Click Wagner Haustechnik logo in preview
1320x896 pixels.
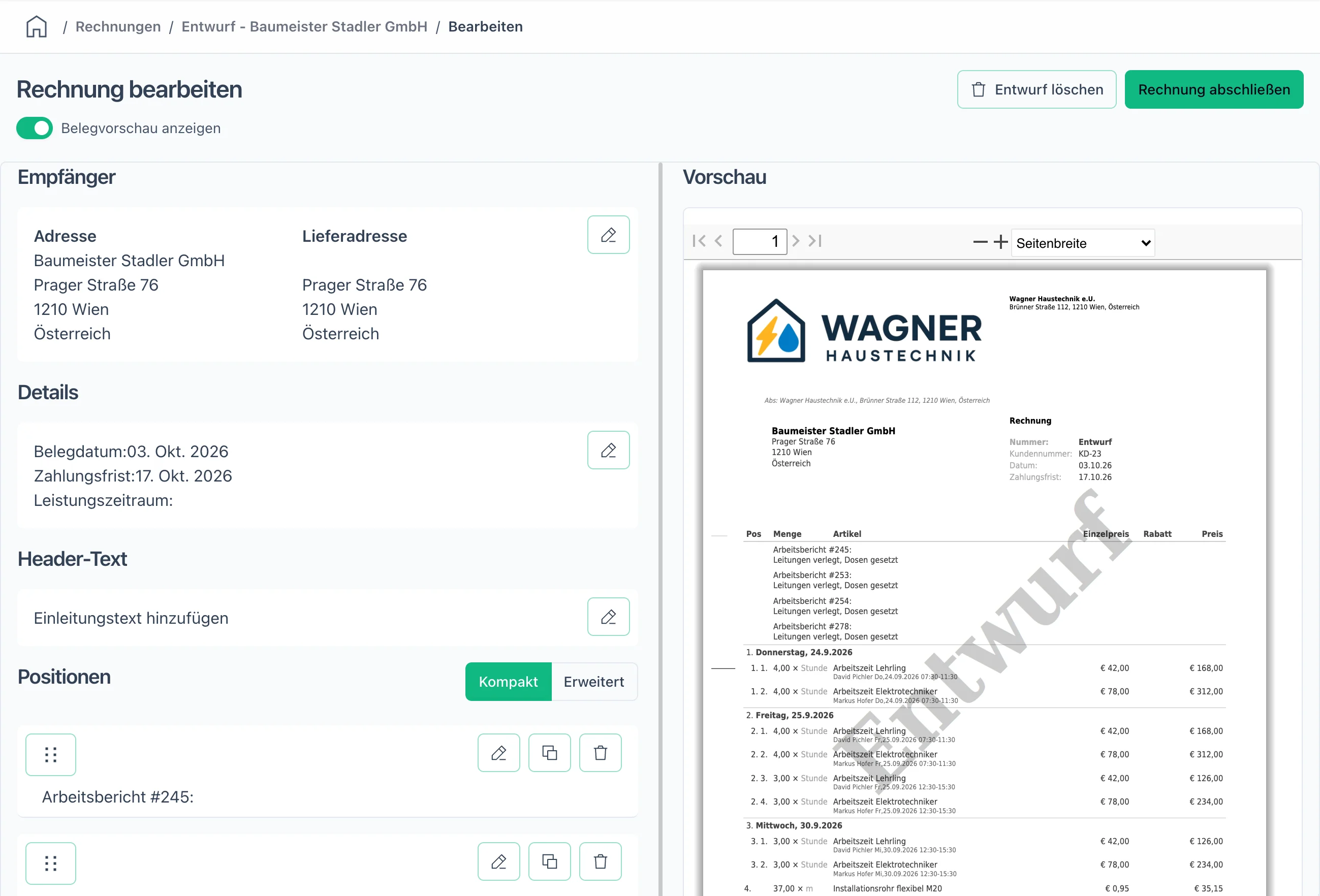(x=864, y=331)
